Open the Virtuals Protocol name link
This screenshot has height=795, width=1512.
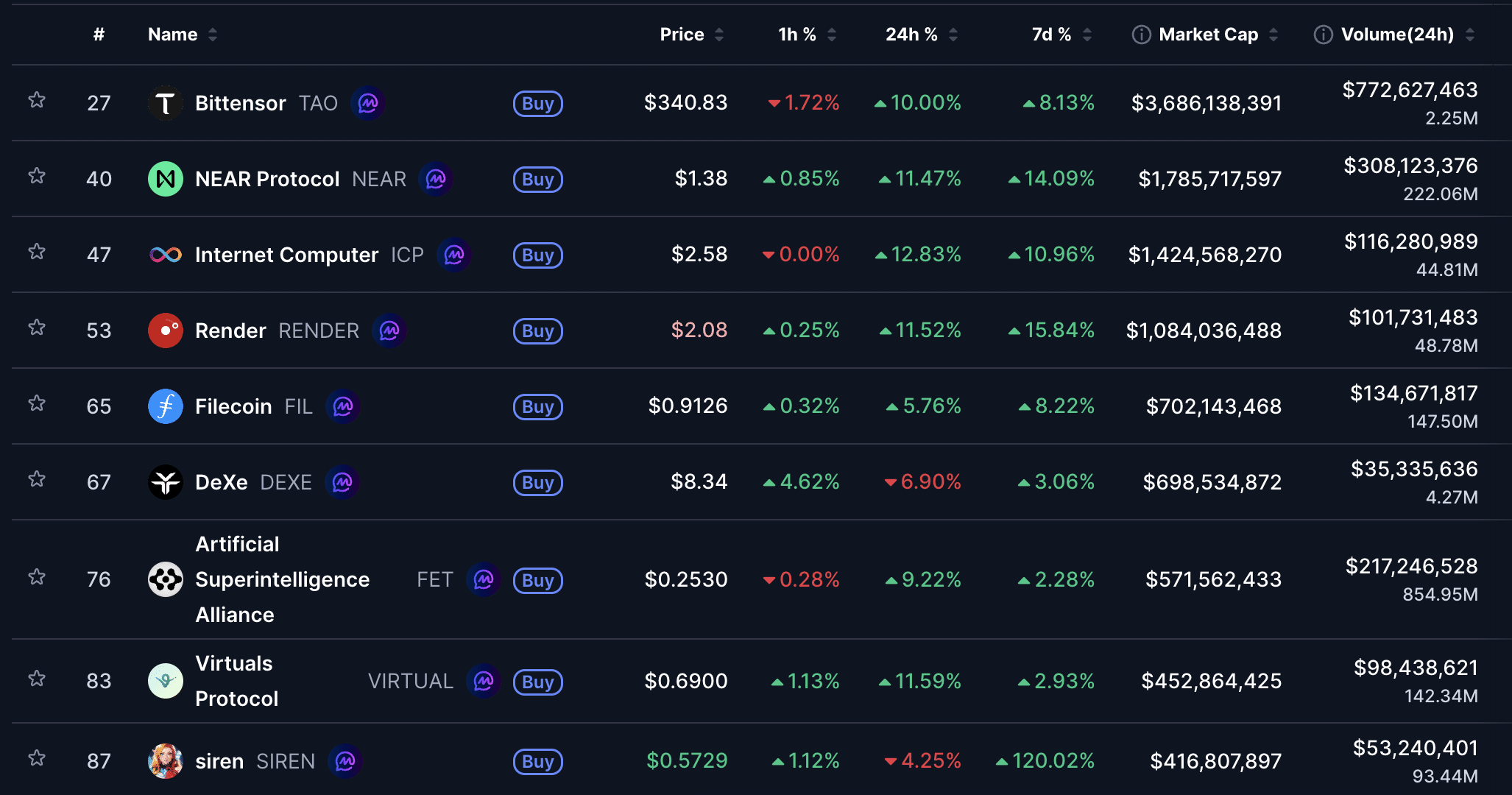236,681
